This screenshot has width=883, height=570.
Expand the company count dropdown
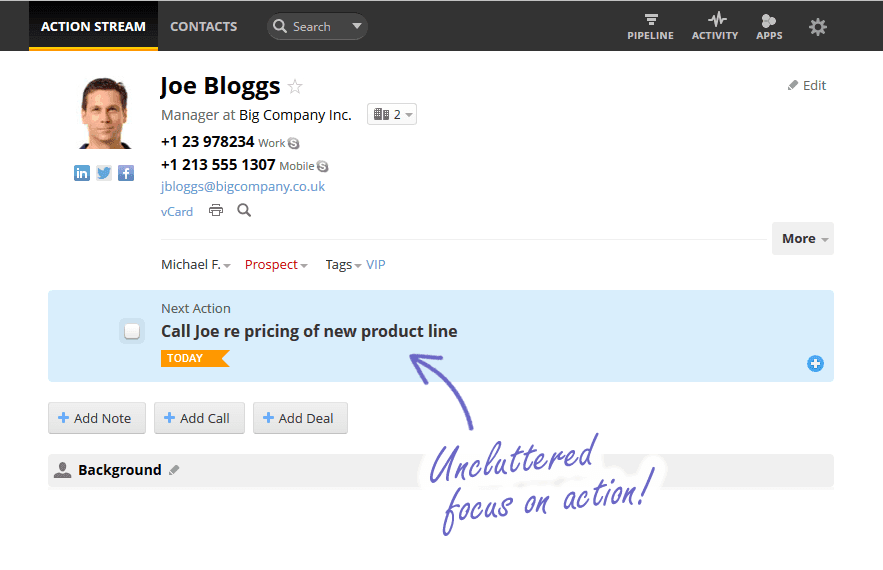tap(392, 115)
